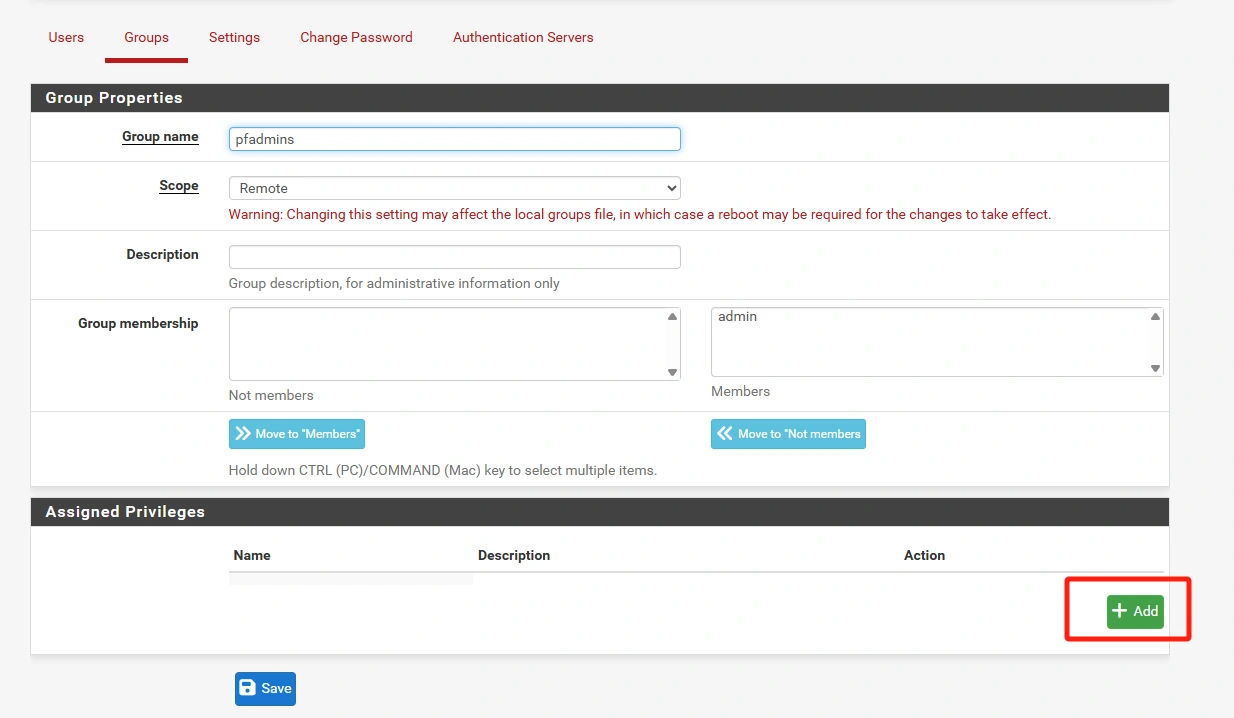Click the Not members list box
This screenshot has height=718, width=1234.
pyautogui.click(x=455, y=344)
